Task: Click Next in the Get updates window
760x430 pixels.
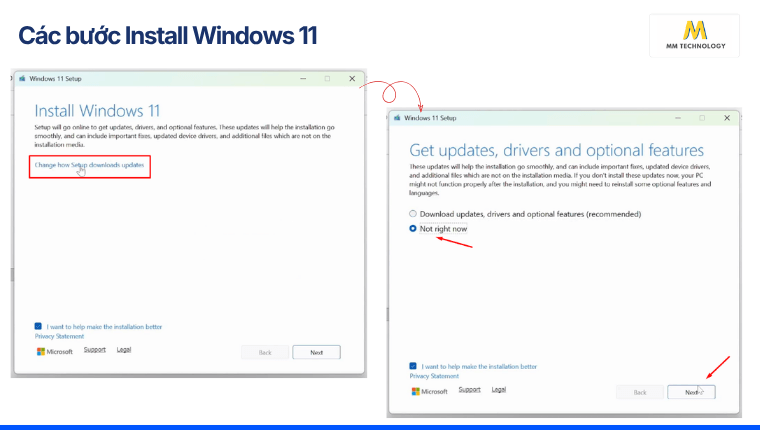Action: pyautogui.click(x=691, y=392)
